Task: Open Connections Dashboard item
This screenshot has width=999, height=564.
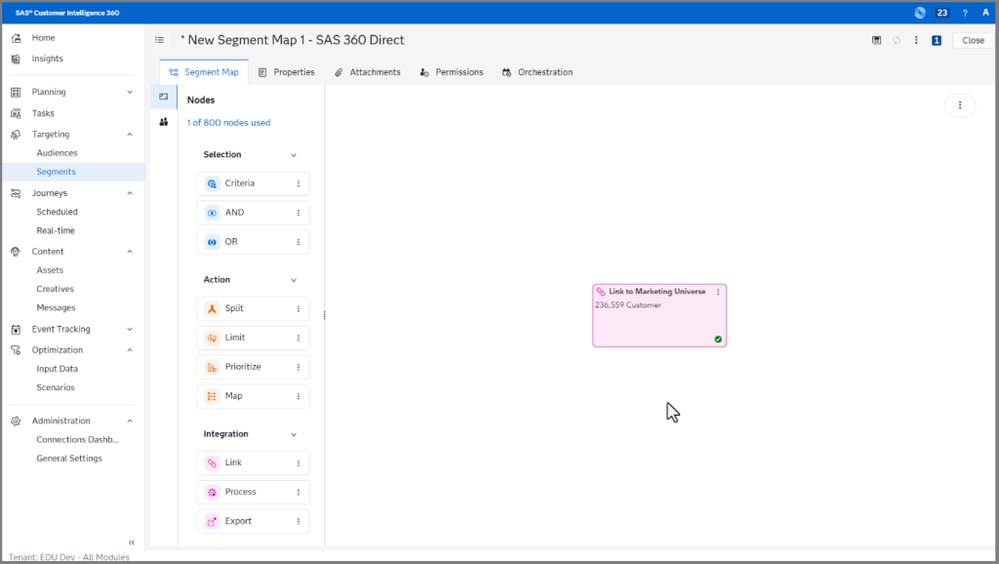Action: (77, 440)
